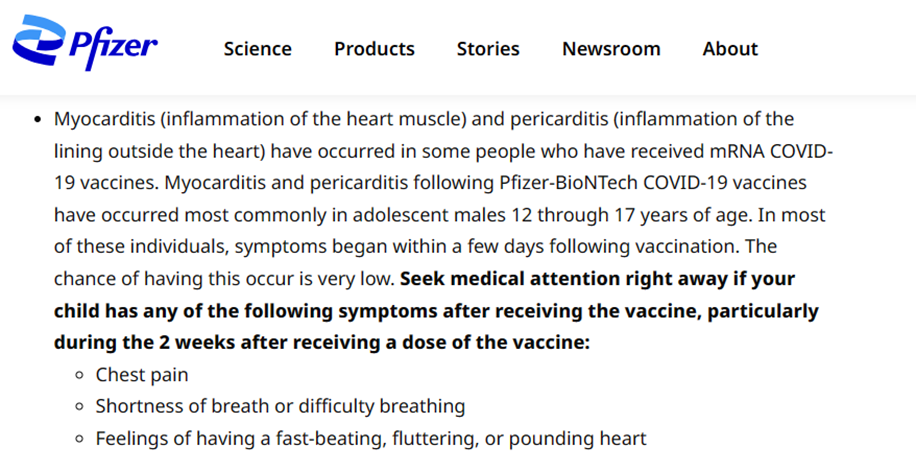The image size is (916, 470).
Task: Click the paragraph's opening word "Myocarditis"
Action: (x=104, y=119)
